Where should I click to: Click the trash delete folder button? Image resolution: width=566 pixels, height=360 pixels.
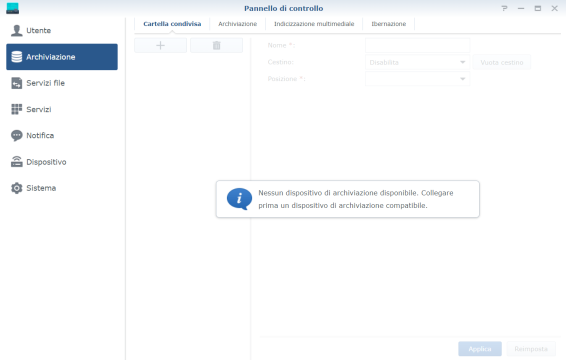point(217,45)
